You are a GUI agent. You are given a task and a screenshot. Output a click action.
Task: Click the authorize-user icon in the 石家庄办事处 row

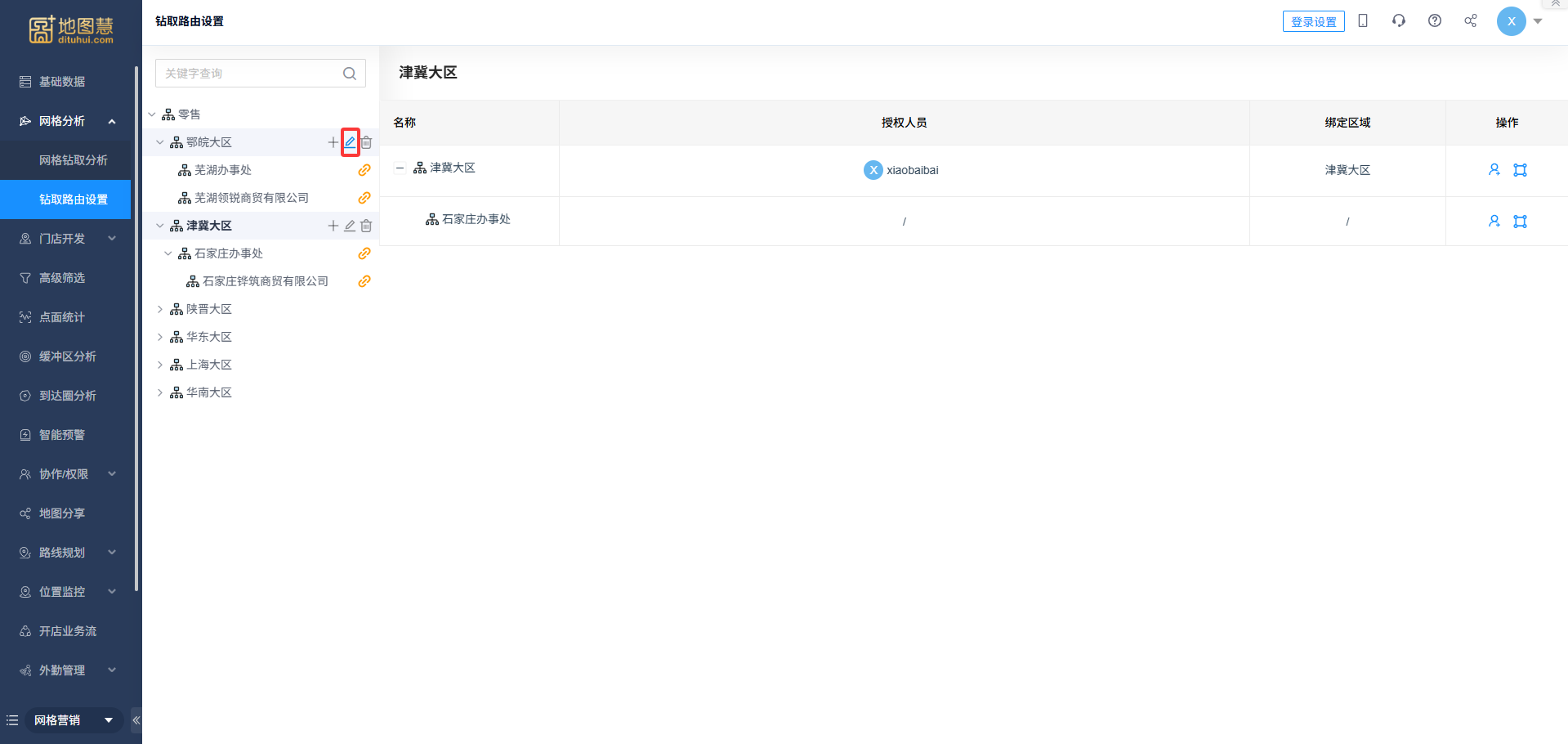[x=1494, y=221]
